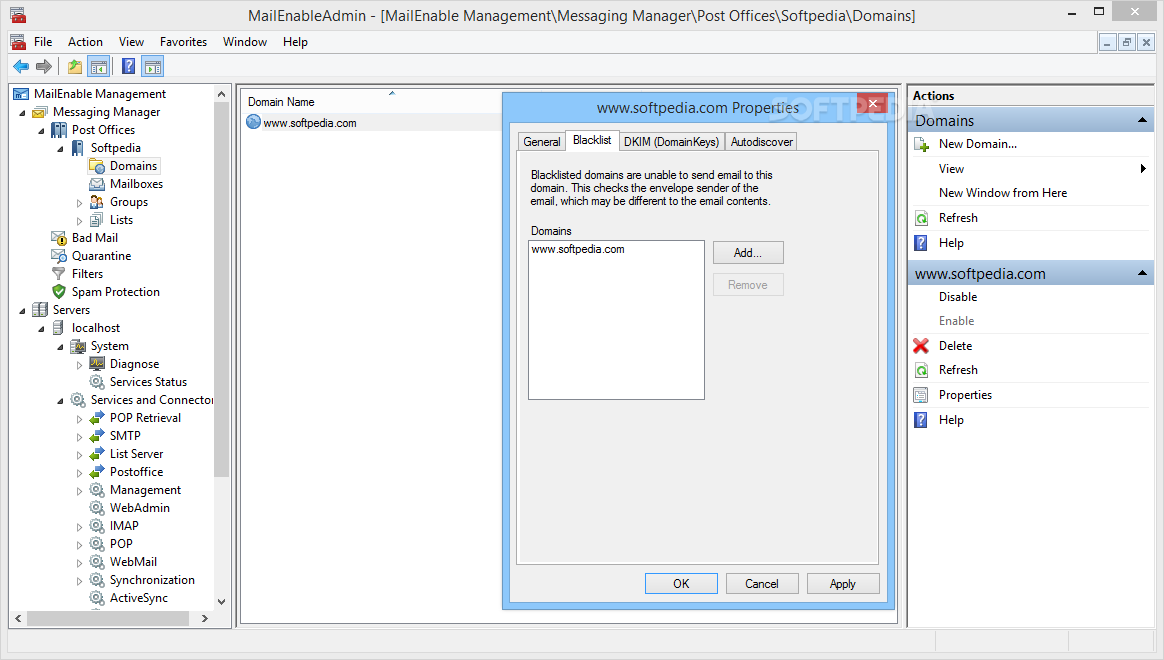Open the View submenu arrow in Actions
The image size is (1164, 660).
1143,169
